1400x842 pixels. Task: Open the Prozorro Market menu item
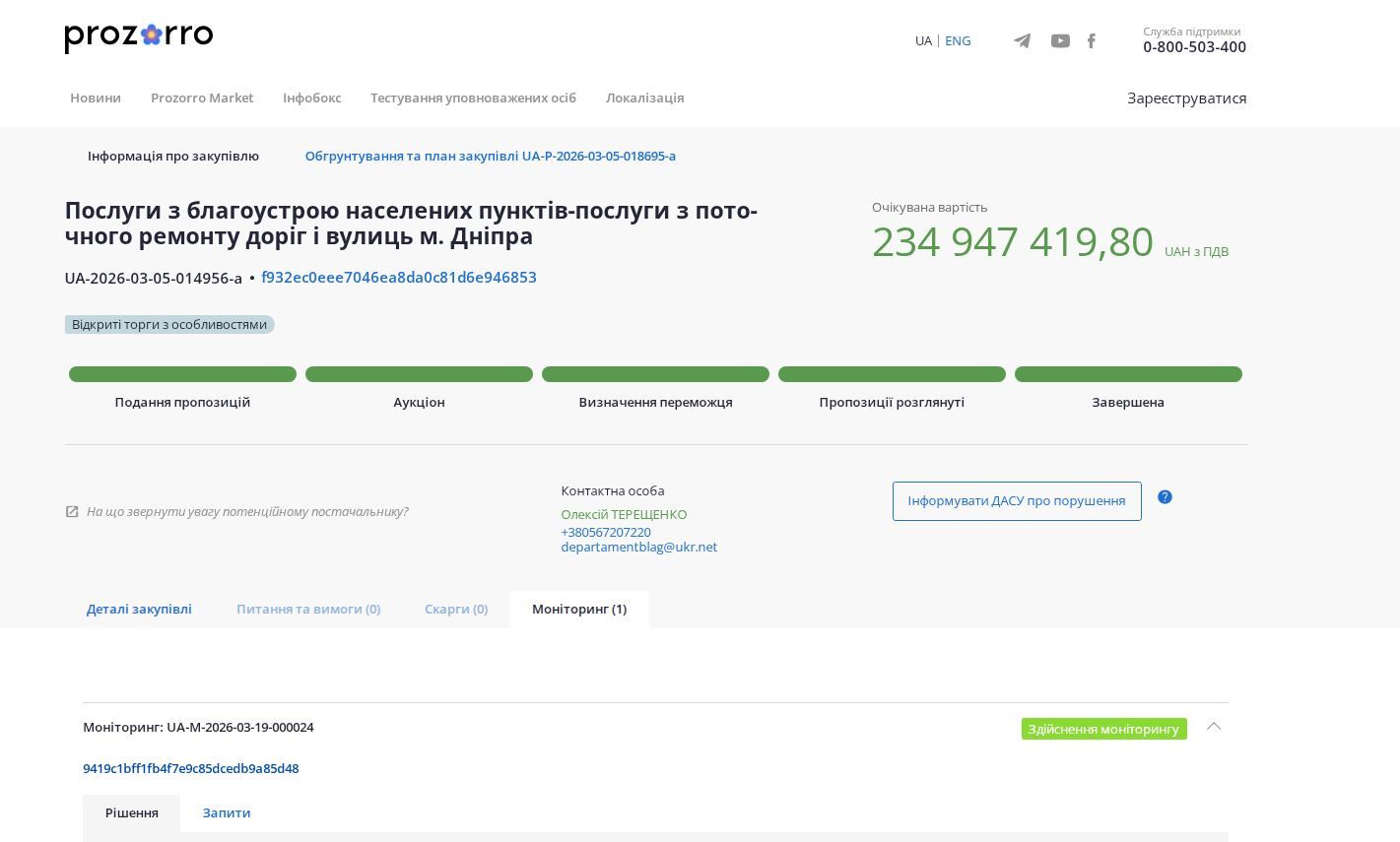tap(202, 97)
